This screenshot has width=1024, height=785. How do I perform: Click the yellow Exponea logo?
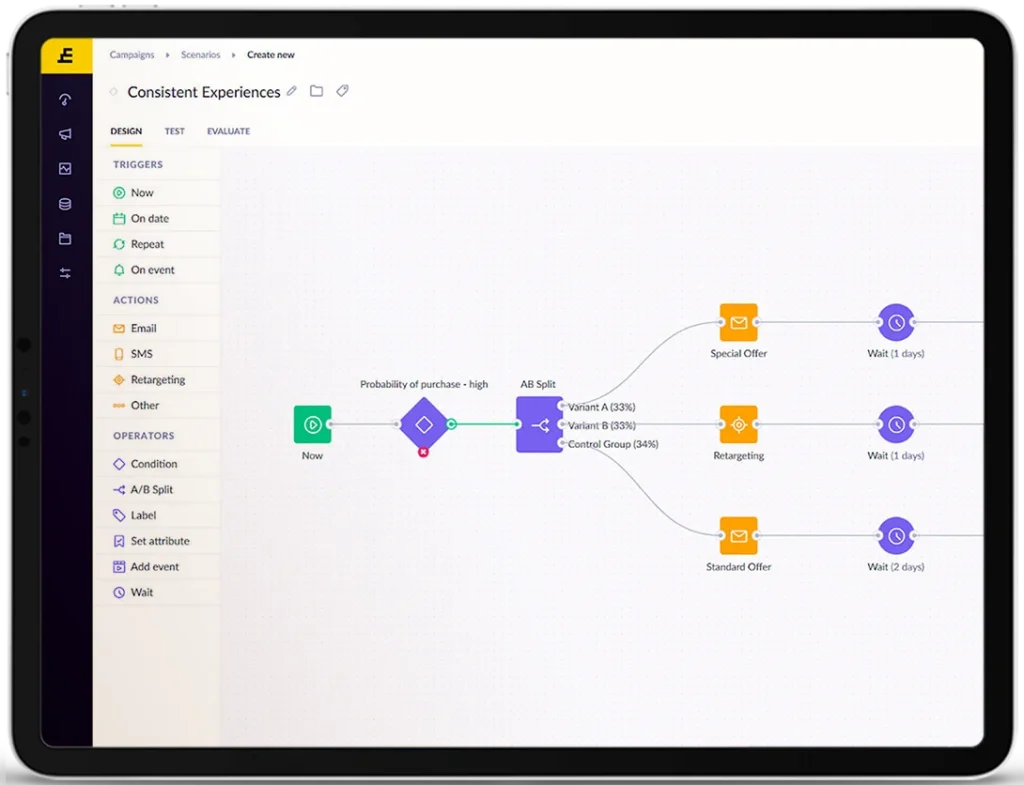point(66,56)
